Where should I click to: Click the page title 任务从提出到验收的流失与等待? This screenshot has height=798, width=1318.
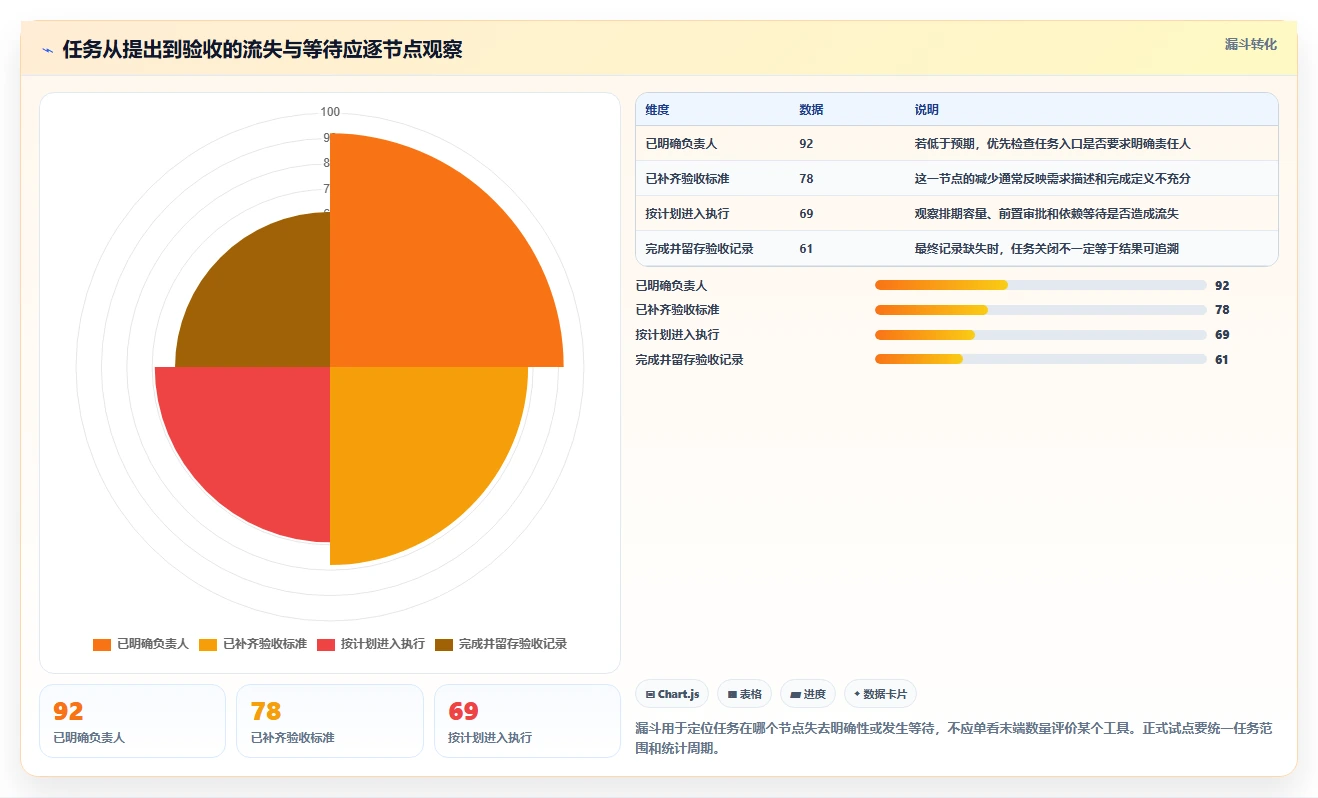(x=262, y=50)
